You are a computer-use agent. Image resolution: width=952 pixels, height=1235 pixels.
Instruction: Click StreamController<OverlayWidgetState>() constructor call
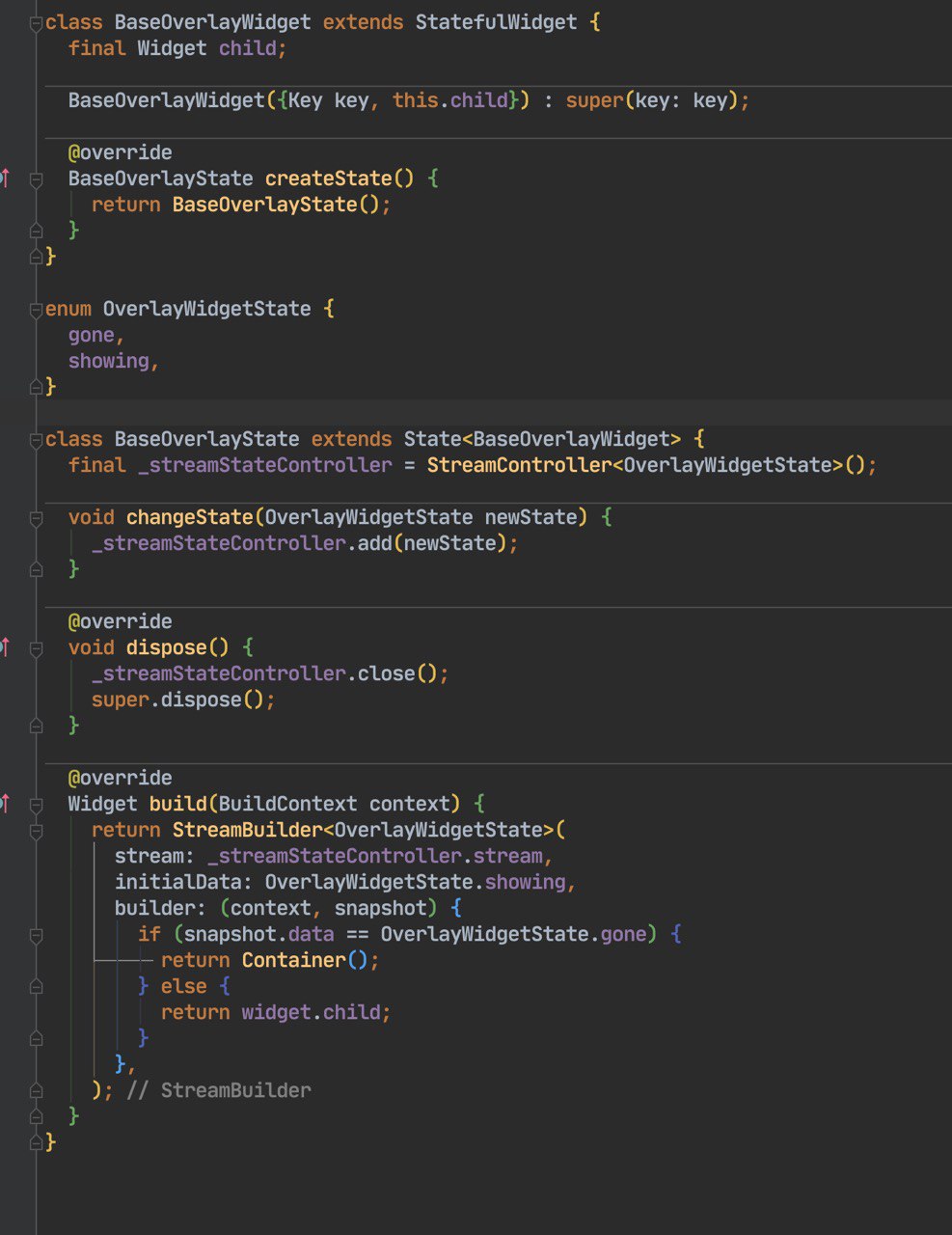click(646, 465)
